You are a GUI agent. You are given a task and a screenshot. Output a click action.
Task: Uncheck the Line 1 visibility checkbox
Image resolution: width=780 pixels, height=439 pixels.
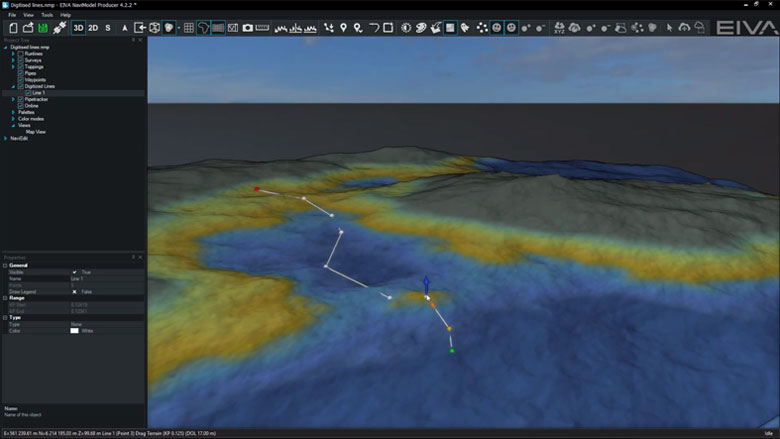point(28,93)
